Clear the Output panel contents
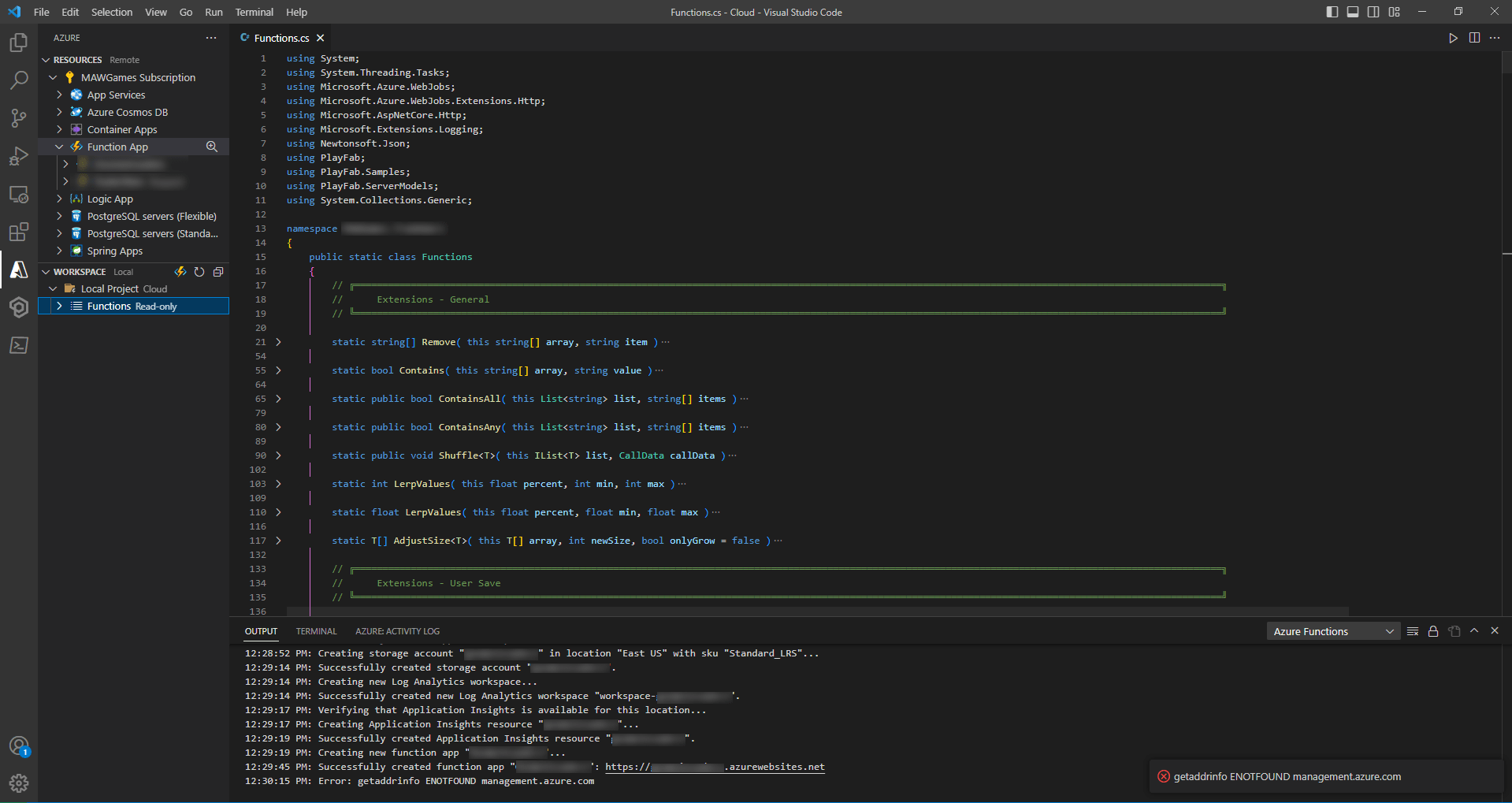Image resolution: width=1512 pixels, height=803 pixels. 1413,630
